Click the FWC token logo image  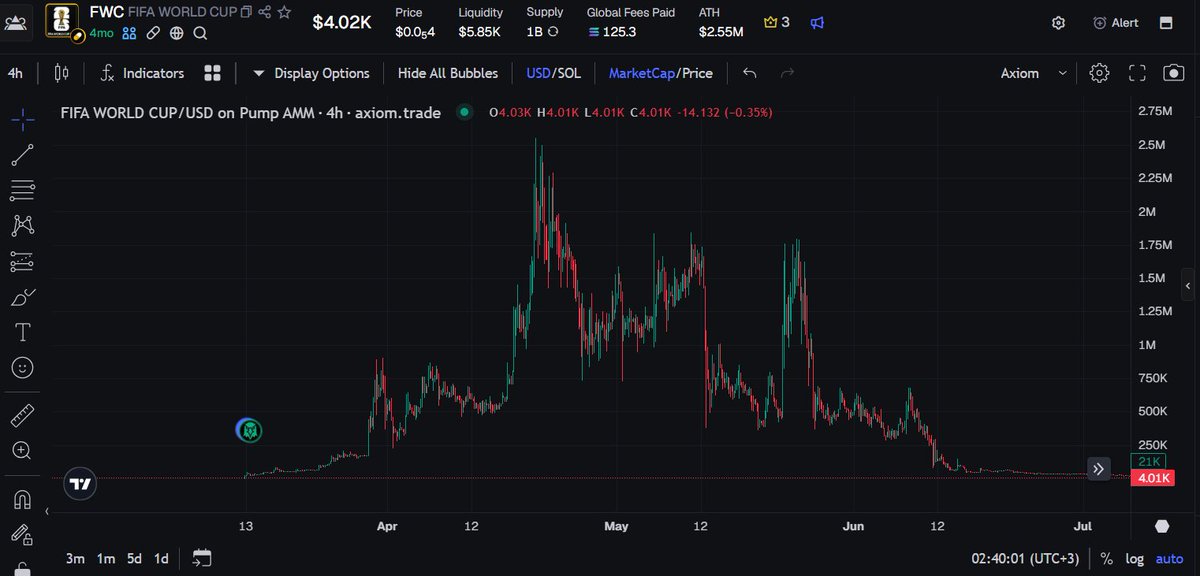(63, 22)
